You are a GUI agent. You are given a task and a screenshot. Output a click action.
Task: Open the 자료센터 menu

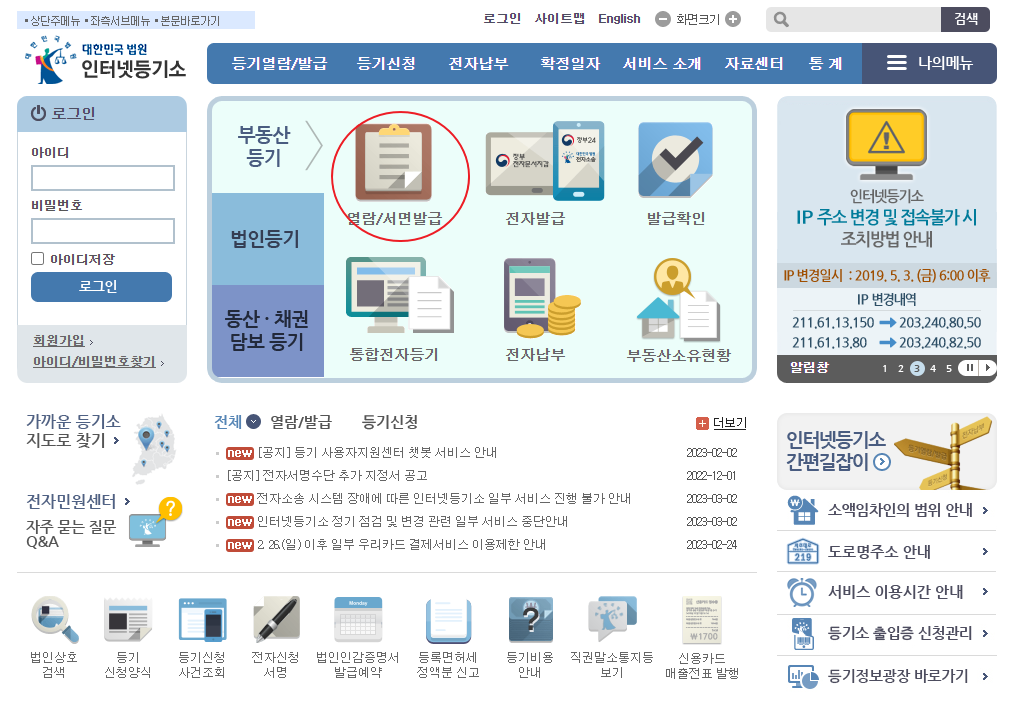tap(754, 63)
